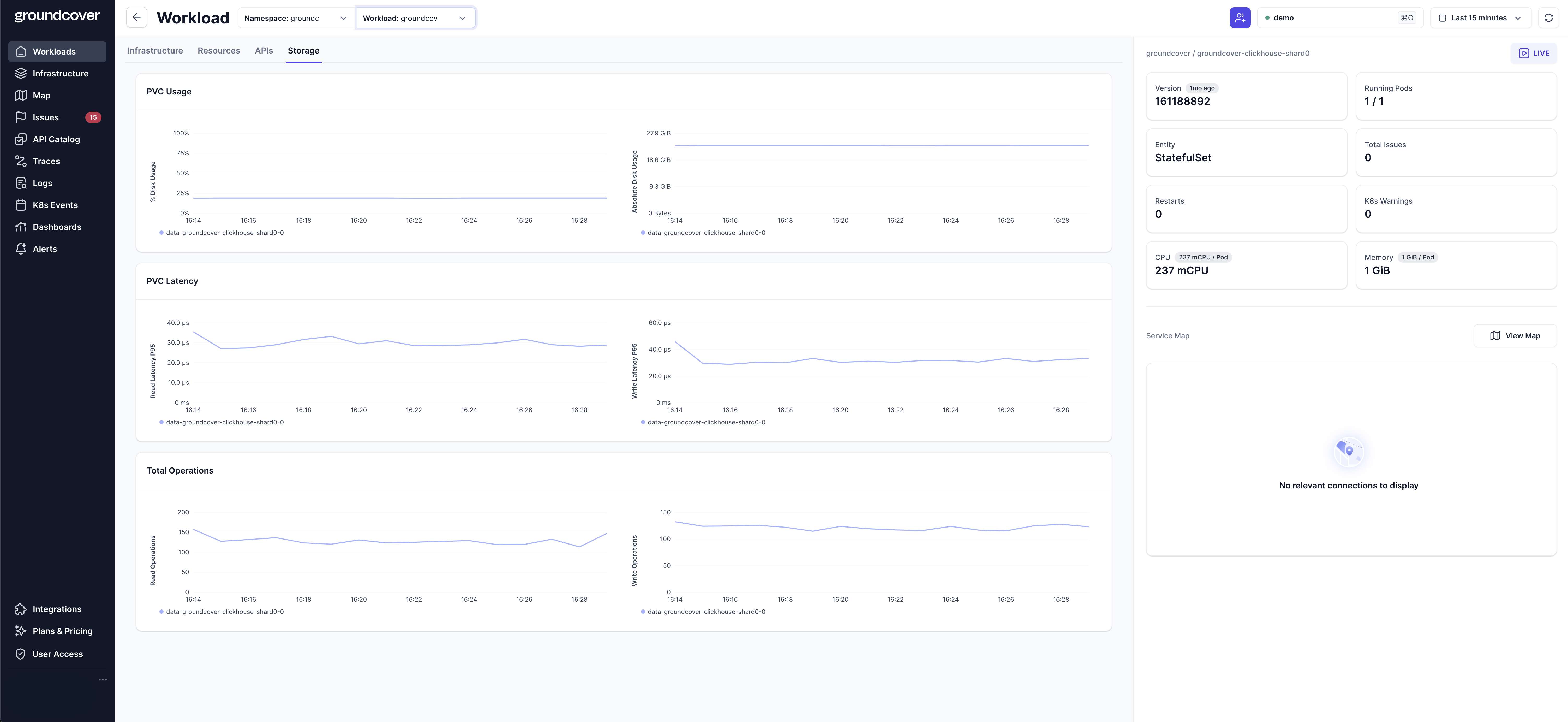Viewport: 1568px width, 722px height.
Task: Click the refresh icon in the top bar
Action: point(1548,18)
